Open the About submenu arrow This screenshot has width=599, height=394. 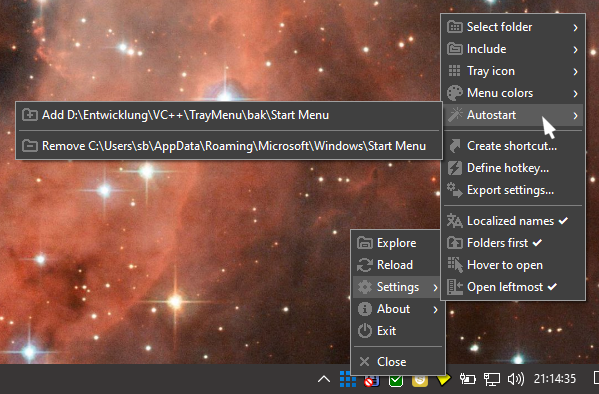click(x=435, y=309)
